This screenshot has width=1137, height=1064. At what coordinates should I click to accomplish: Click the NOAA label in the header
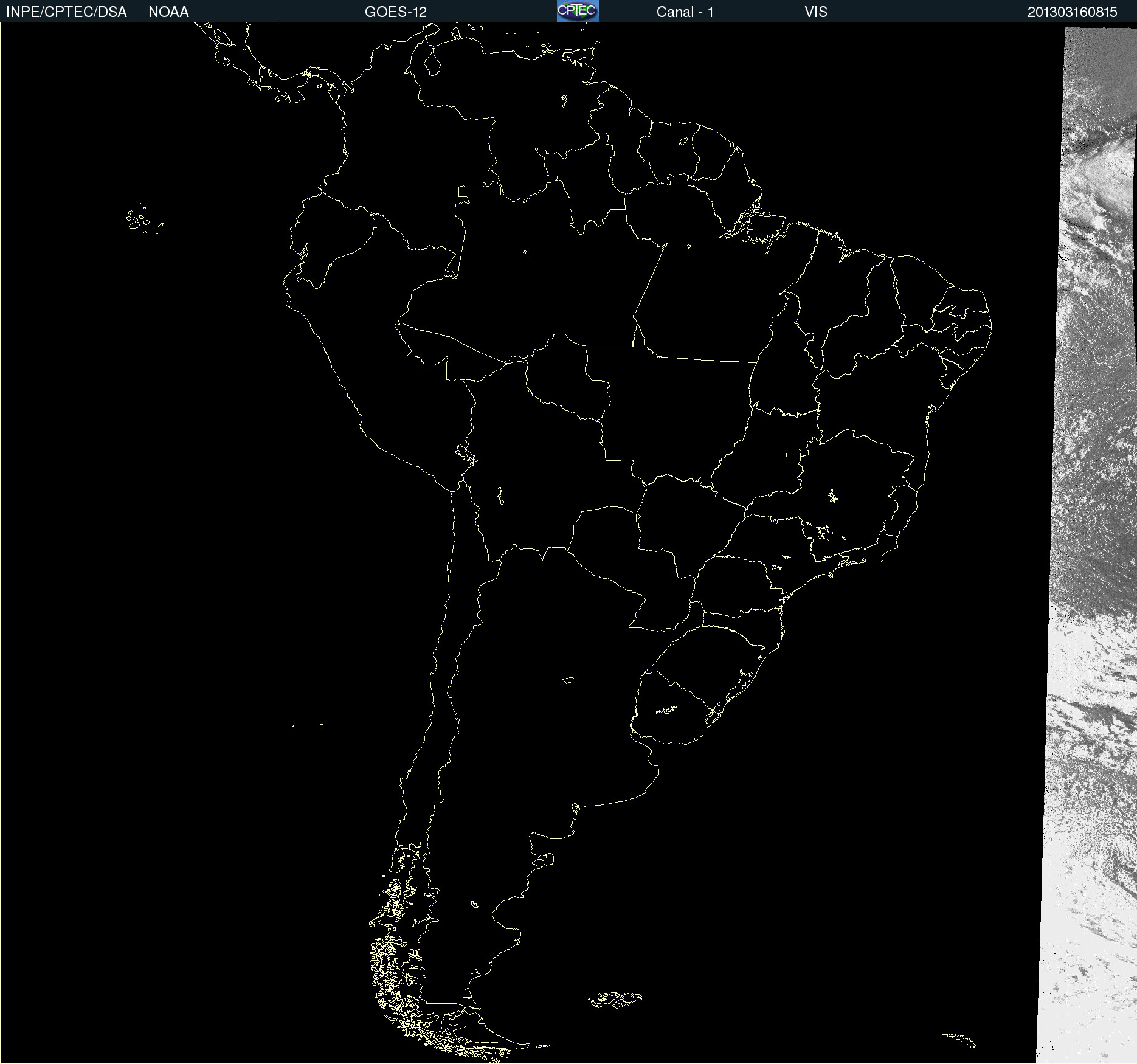click(x=168, y=12)
